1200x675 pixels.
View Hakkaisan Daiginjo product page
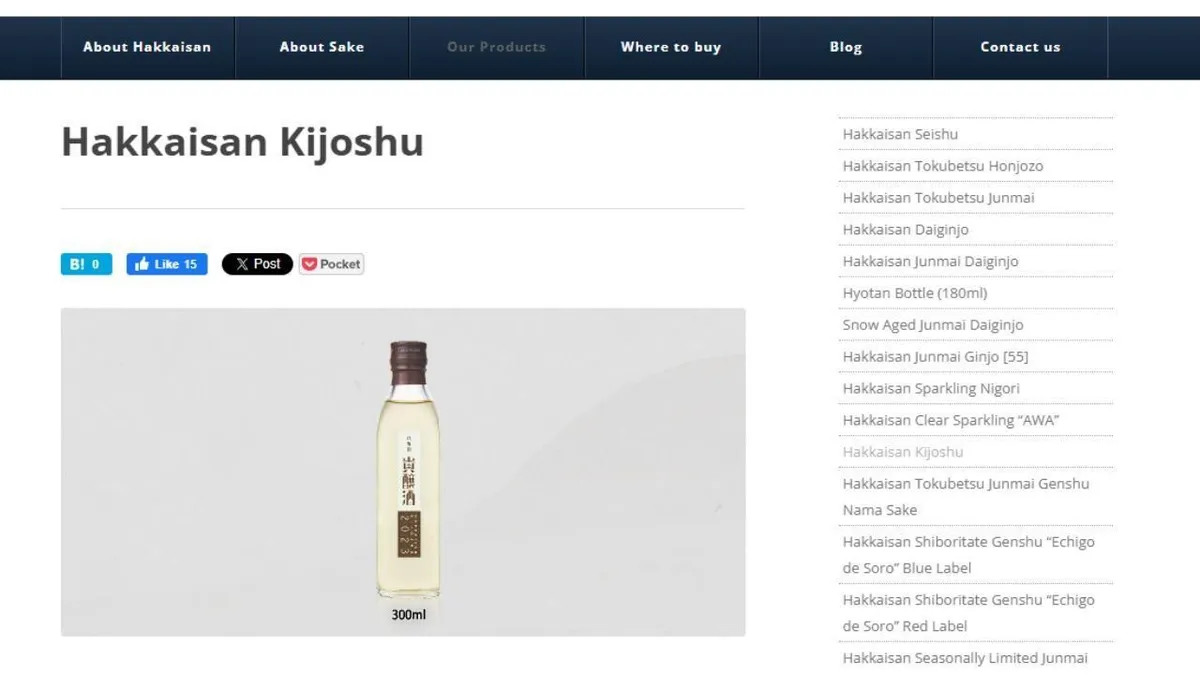point(905,229)
